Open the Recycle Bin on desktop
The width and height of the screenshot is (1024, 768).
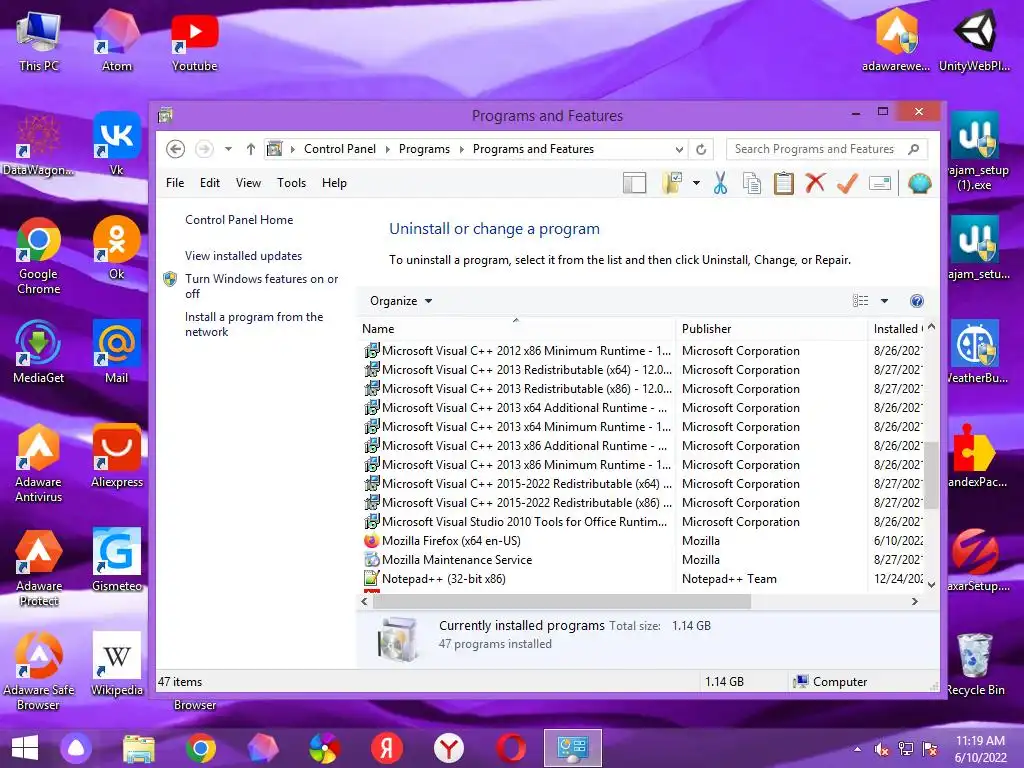tap(975, 664)
